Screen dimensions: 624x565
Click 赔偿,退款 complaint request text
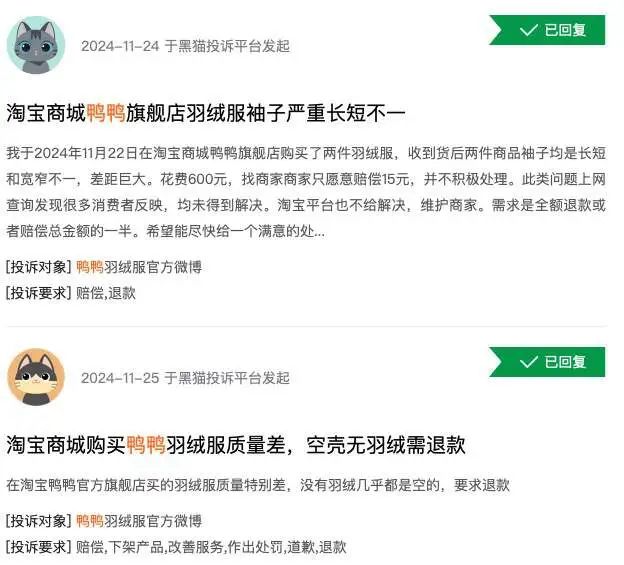point(106,294)
